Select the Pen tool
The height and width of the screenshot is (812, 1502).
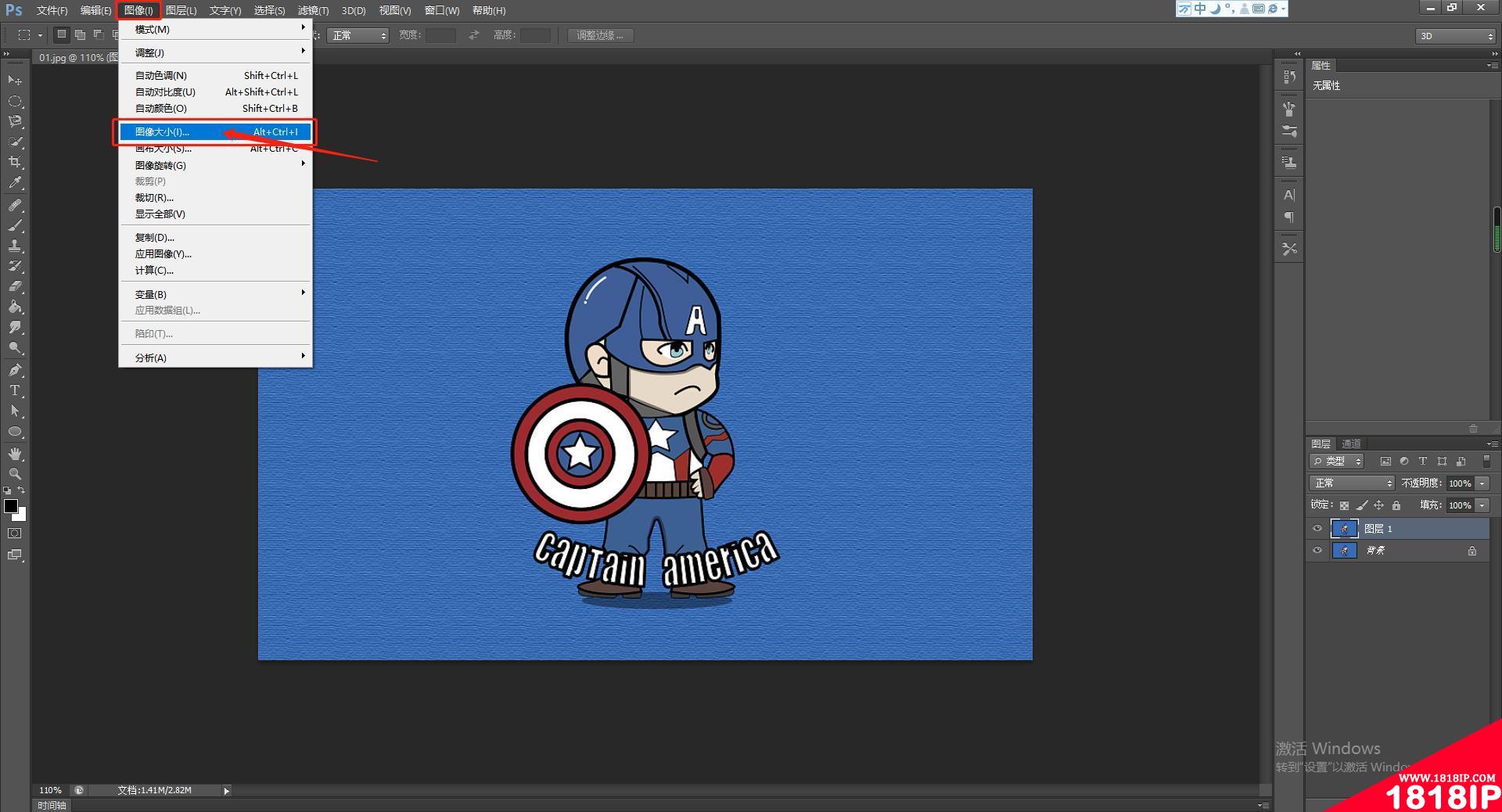pos(15,370)
